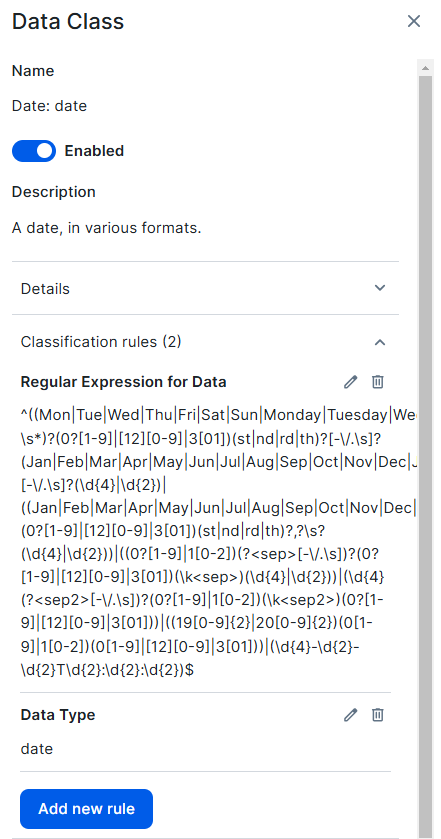Screen dimensions: 441x839
Task: Select the 'date' data type value
Action: pos(37,749)
